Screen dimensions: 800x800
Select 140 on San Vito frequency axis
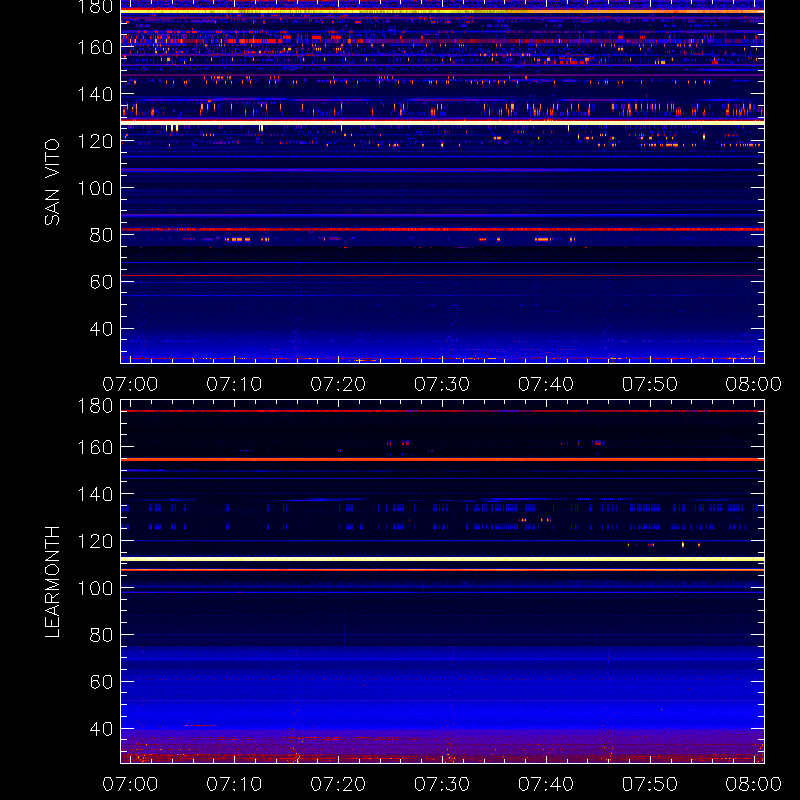click(x=95, y=94)
